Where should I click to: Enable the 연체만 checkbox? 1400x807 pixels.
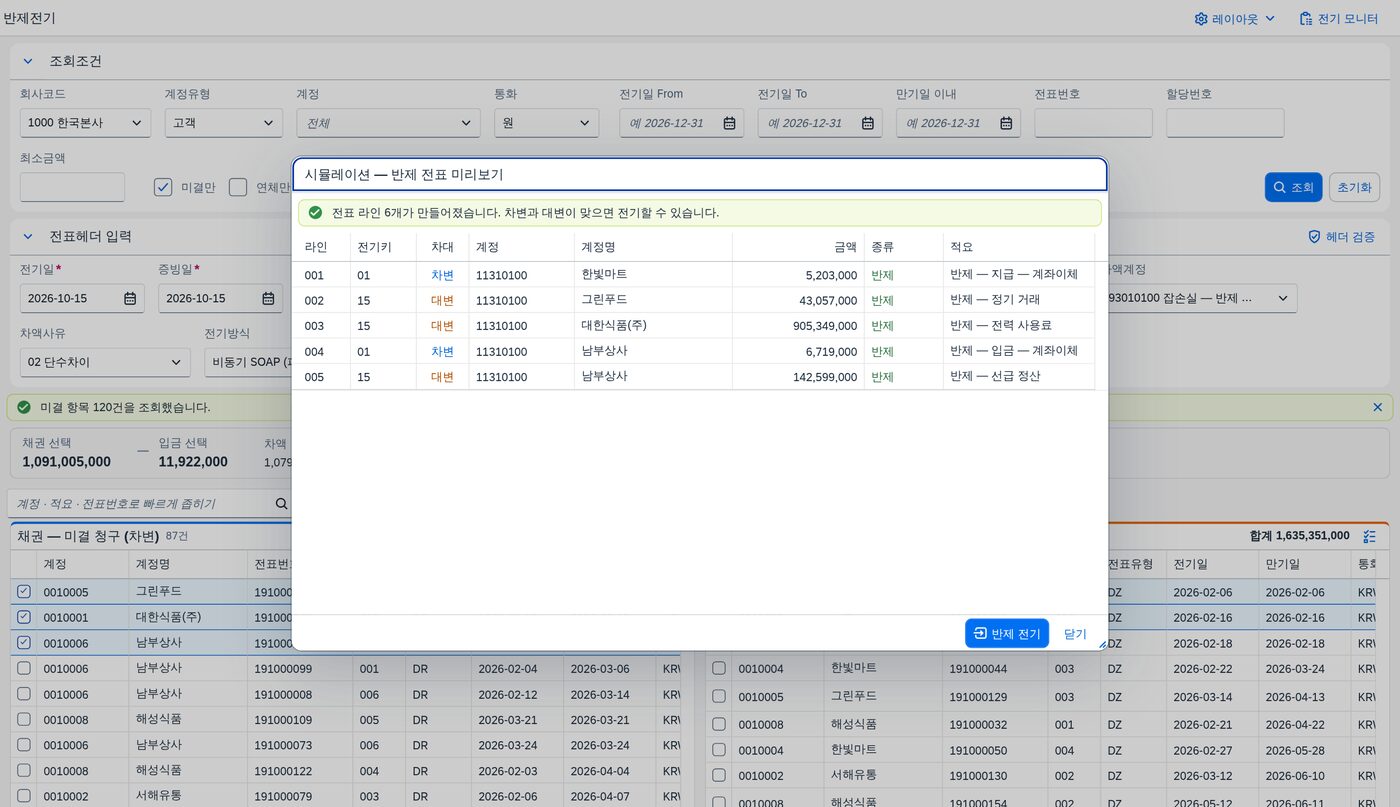238,187
